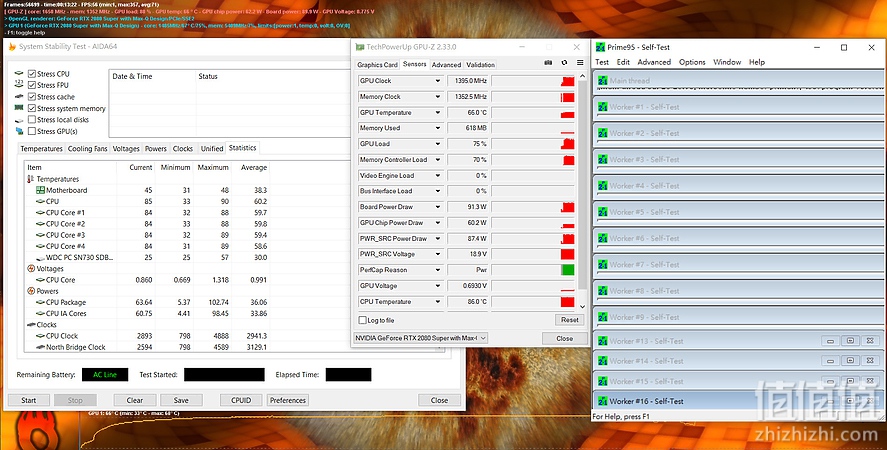The width and height of the screenshot is (887, 450).
Task: Open the GPU Clock sensor dropdown
Action: [437, 81]
